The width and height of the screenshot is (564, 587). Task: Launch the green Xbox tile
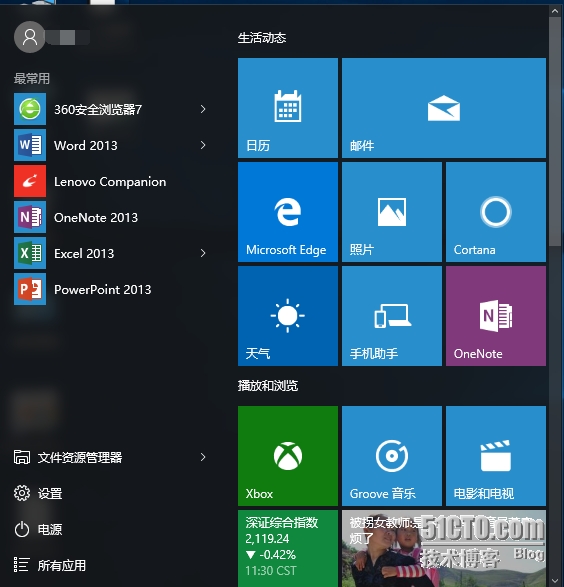[288, 456]
